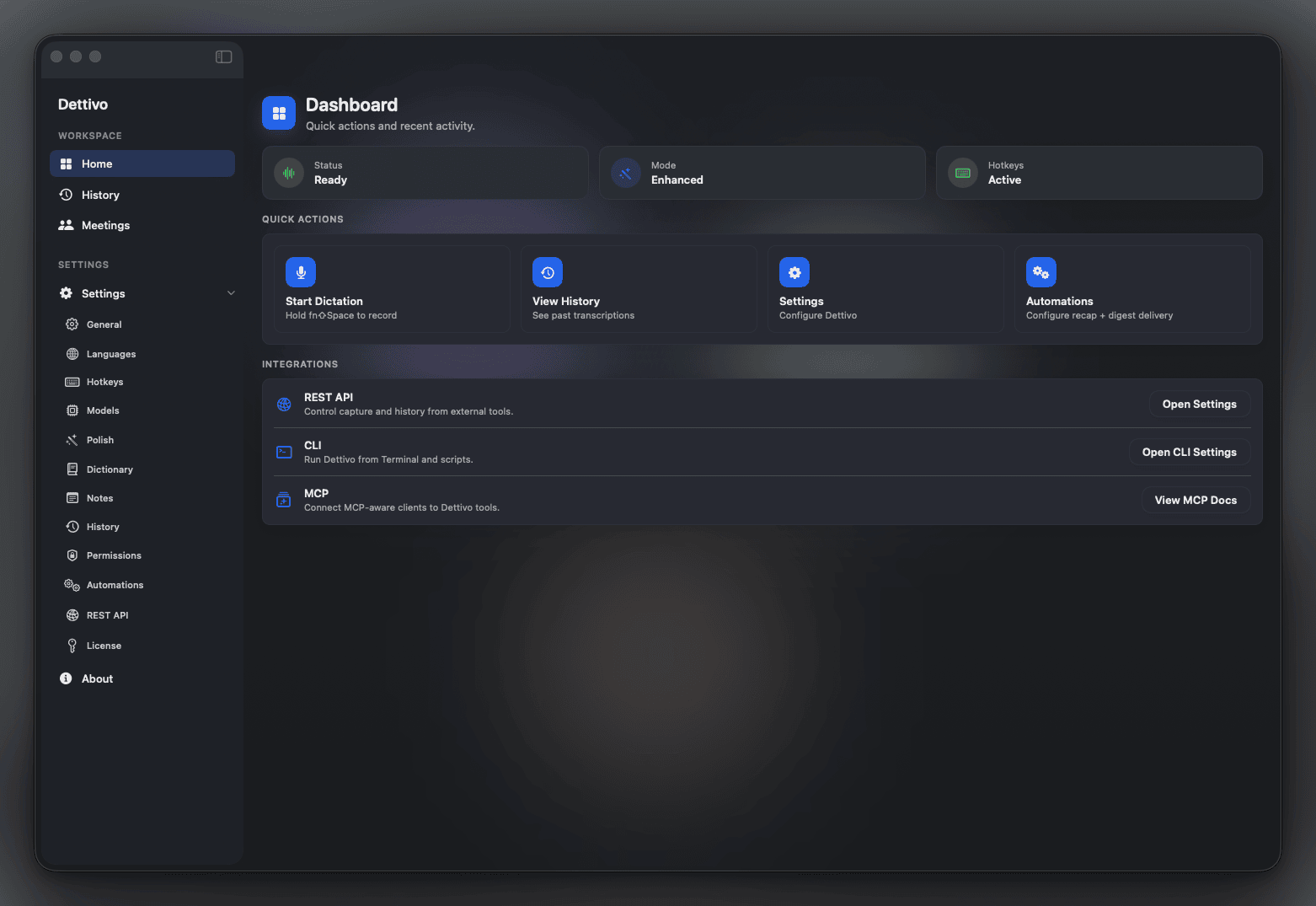The width and height of the screenshot is (1316, 906).
Task: Click the Start Dictation microphone icon
Action: point(301,272)
